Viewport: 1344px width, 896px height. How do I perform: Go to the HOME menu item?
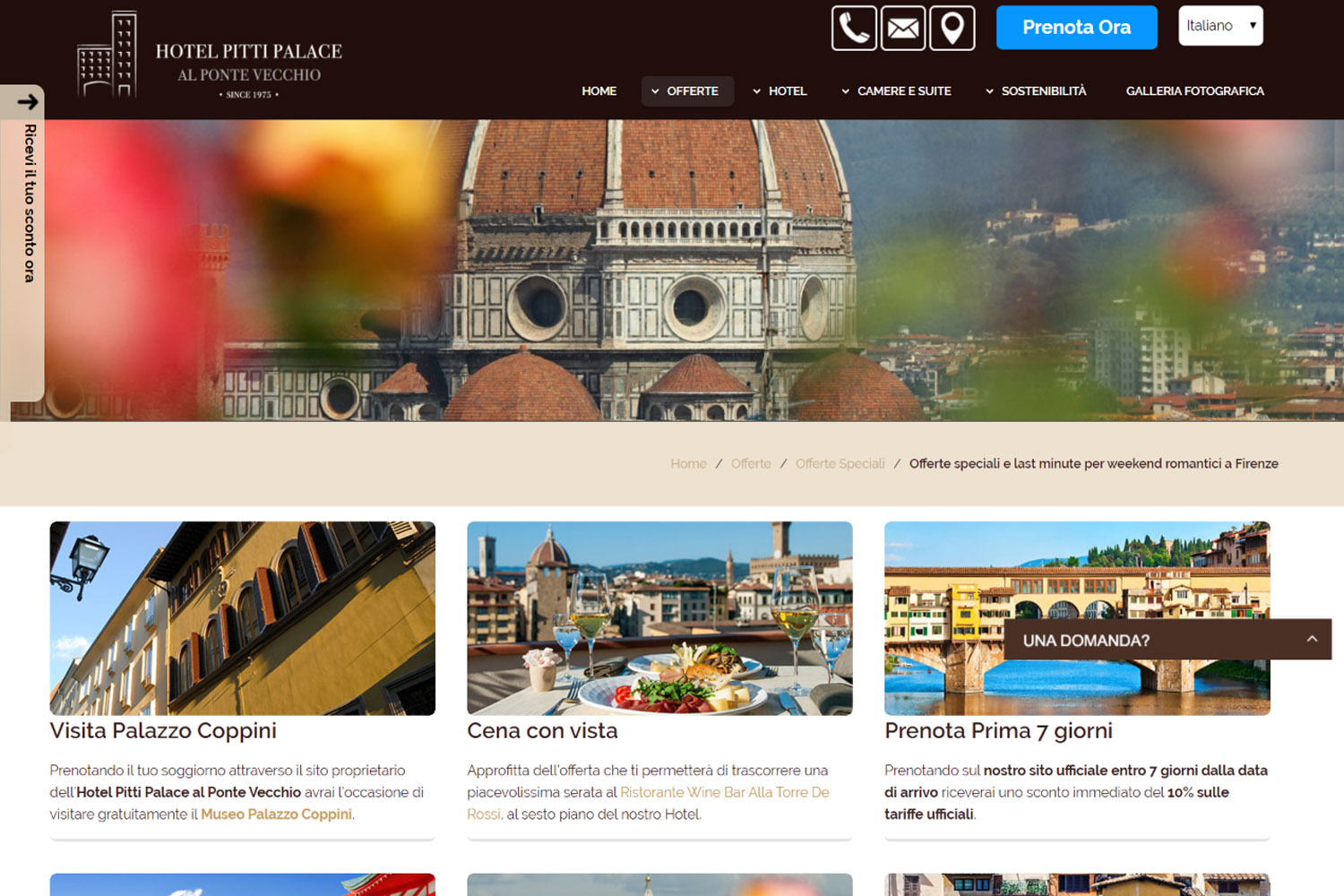tap(599, 91)
